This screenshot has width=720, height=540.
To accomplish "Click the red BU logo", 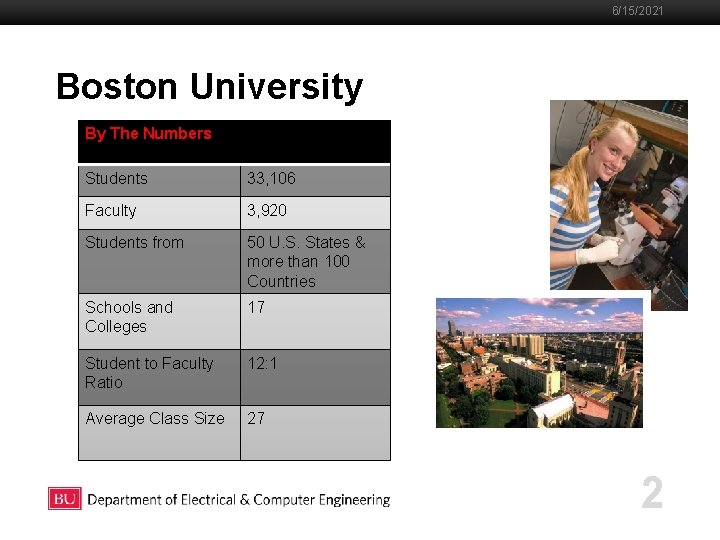I will point(65,499).
